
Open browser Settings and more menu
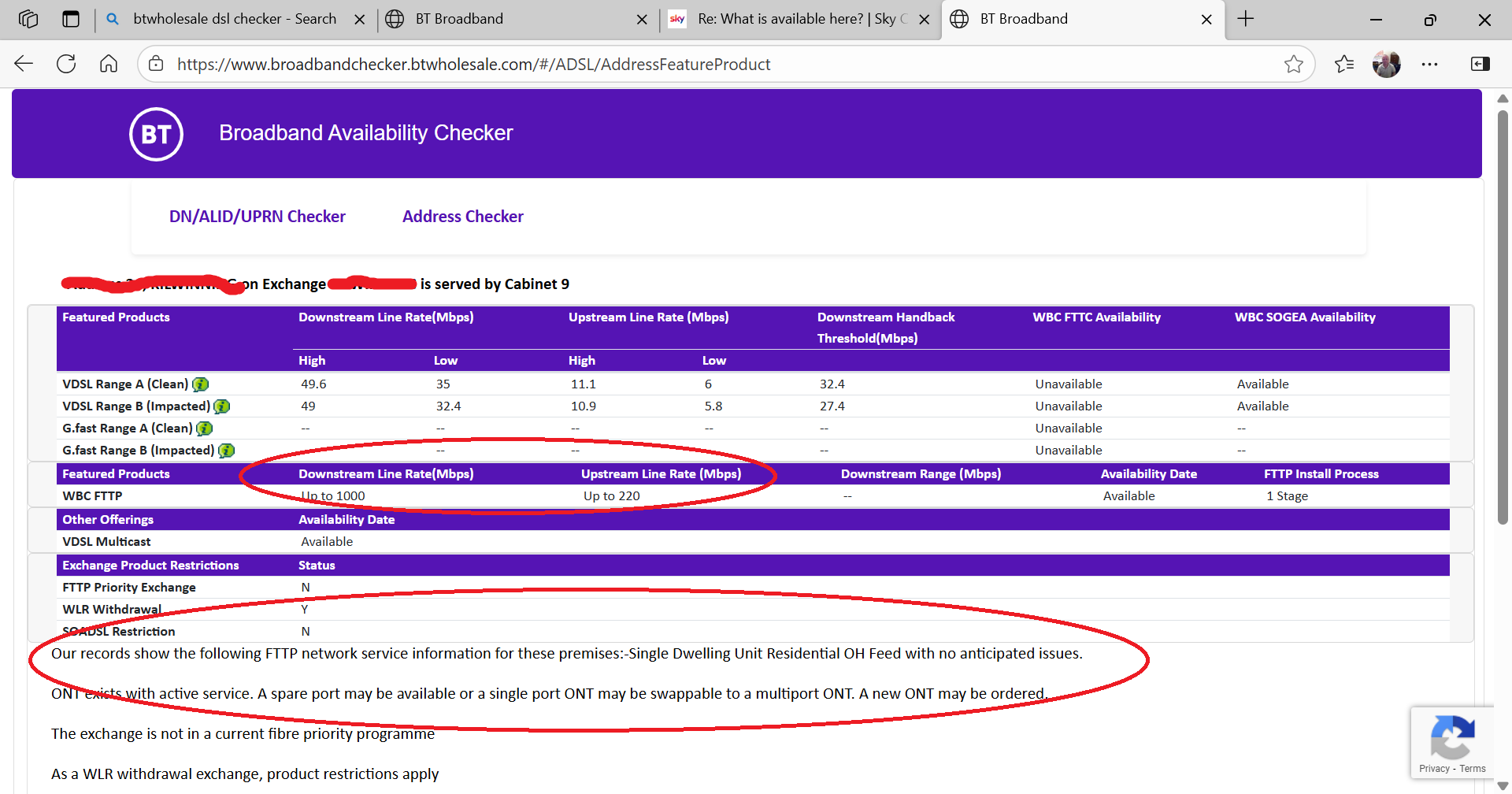pos(1429,65)
